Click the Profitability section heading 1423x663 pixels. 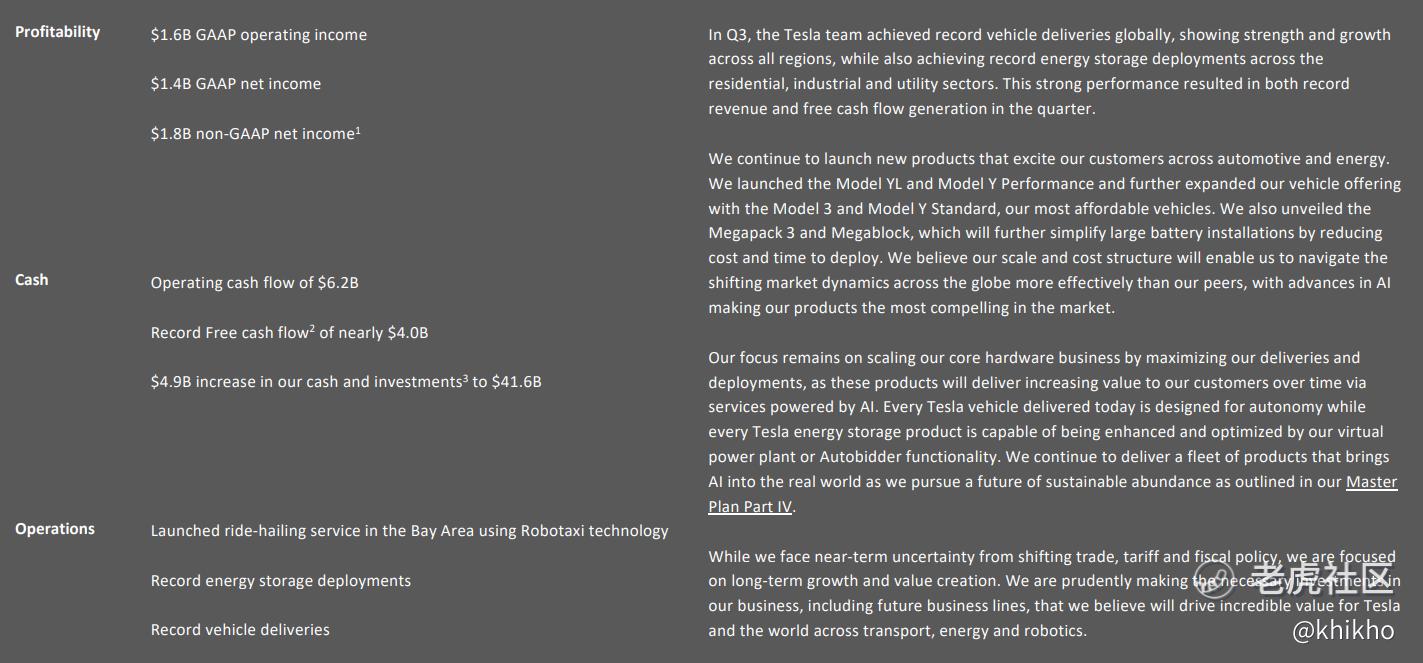point(57,32)
